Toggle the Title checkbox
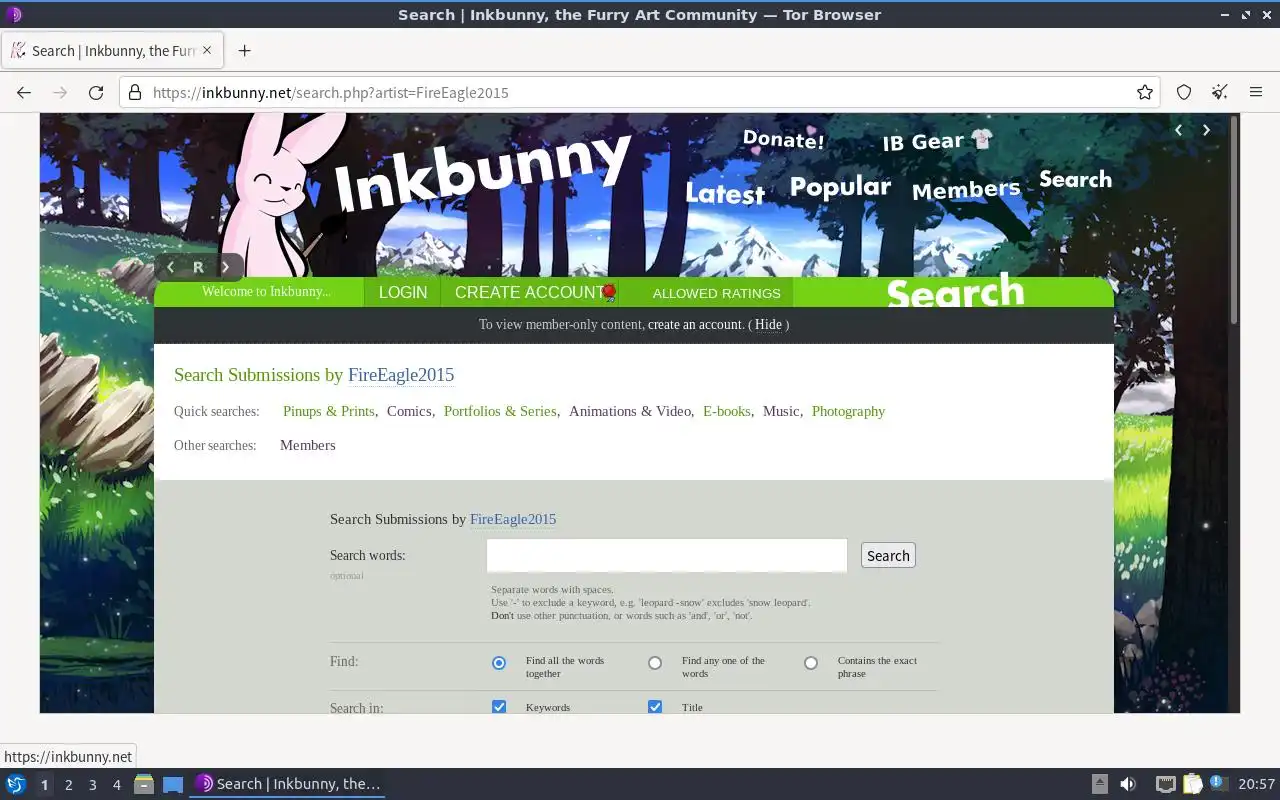Image resolution: width=1280 pixels, height=800 pixels. (655, 706)
